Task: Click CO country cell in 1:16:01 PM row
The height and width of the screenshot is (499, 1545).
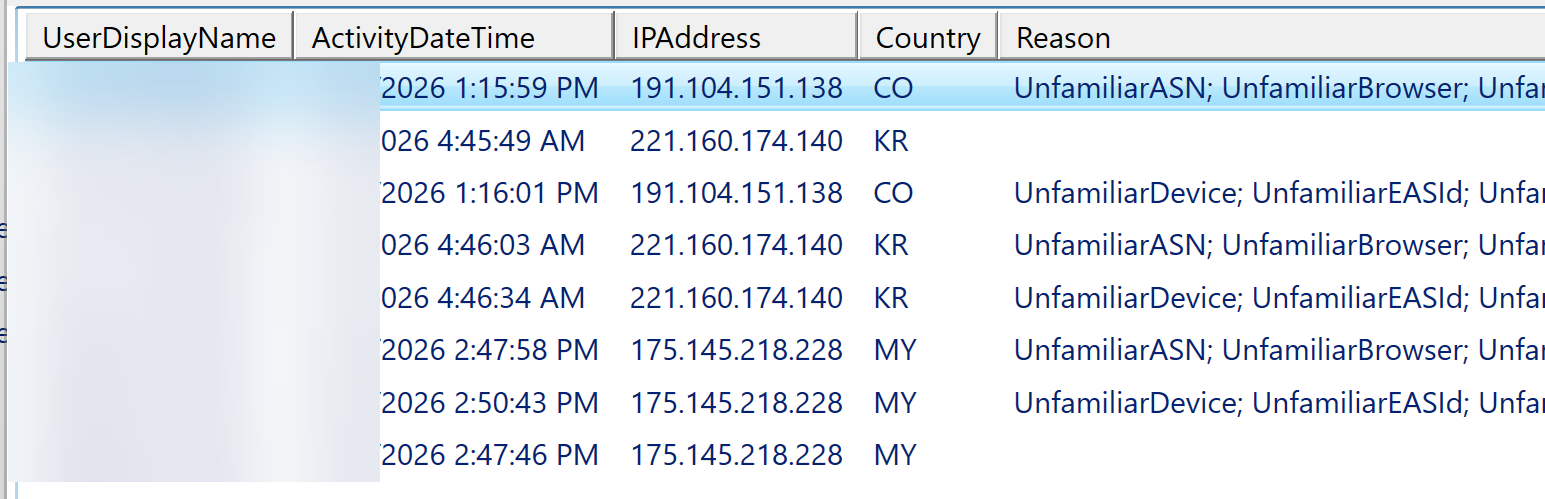Action: (893, 193)
